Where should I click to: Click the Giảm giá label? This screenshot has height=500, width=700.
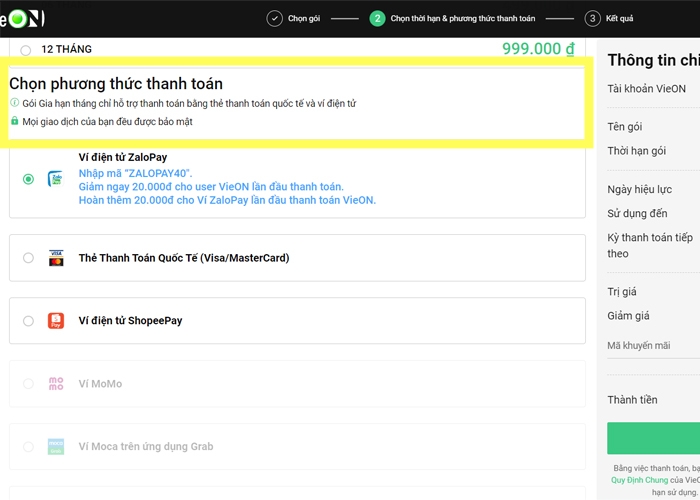coord(628,316)
